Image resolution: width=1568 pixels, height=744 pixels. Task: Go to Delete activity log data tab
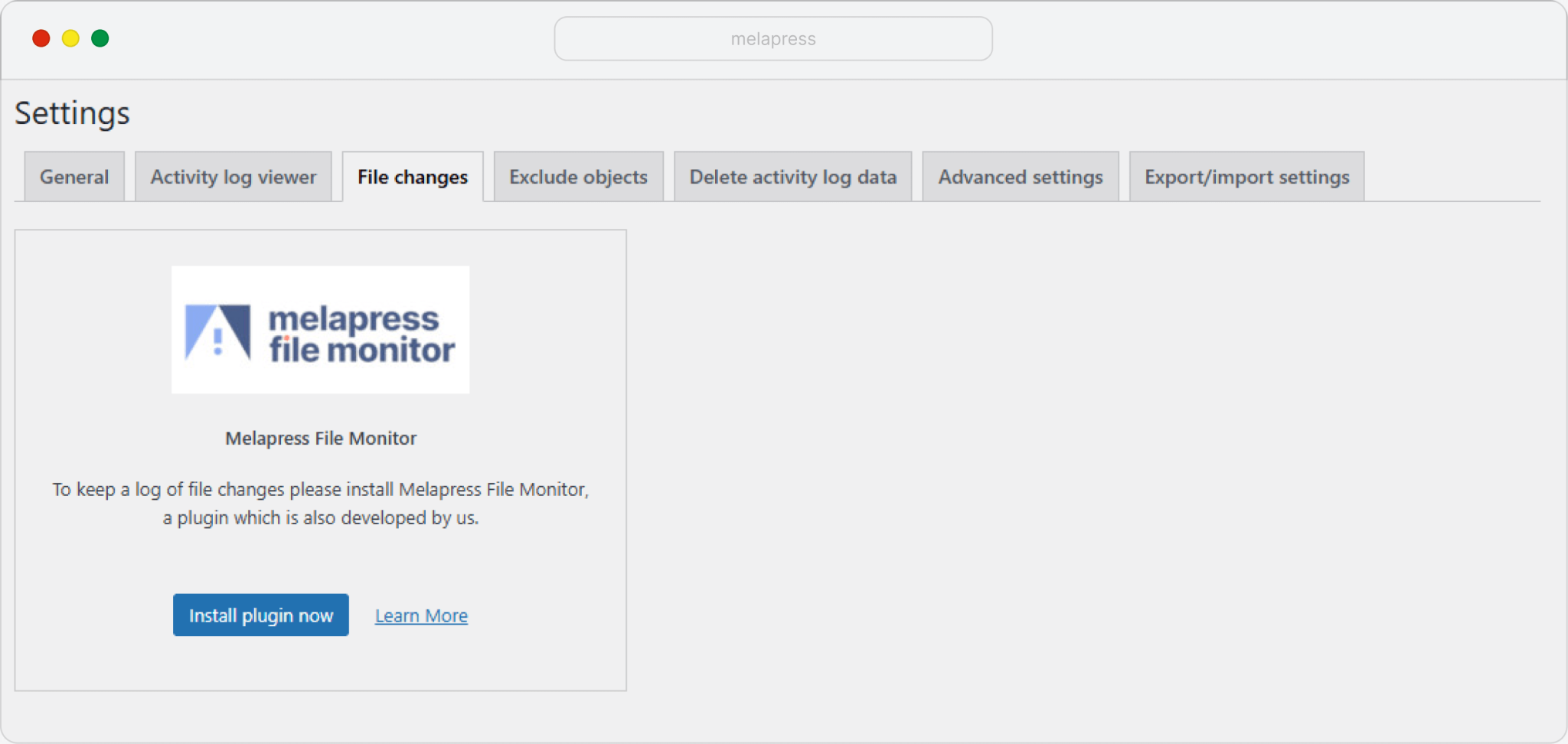(x=792, y=177)
